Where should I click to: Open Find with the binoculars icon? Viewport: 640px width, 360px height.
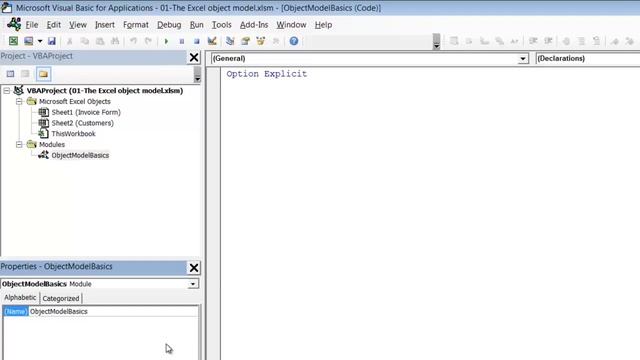[x=115, y=41]
